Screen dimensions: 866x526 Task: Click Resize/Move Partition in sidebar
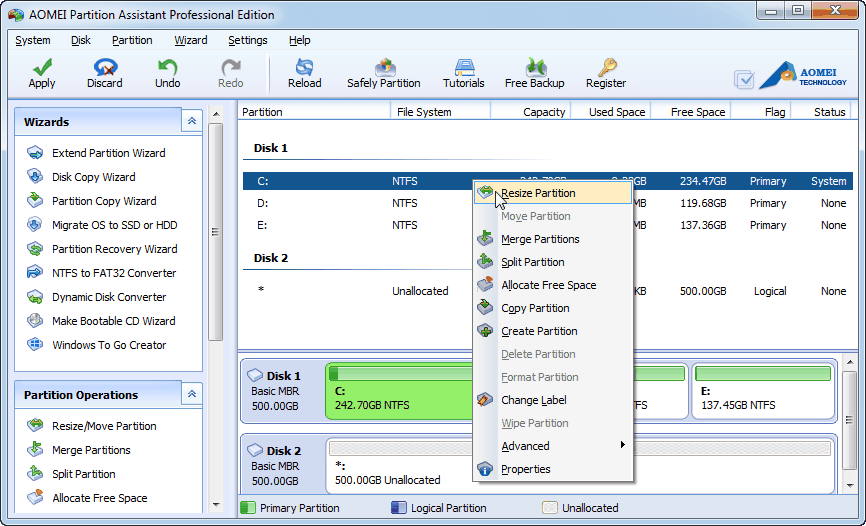(92, 426)
